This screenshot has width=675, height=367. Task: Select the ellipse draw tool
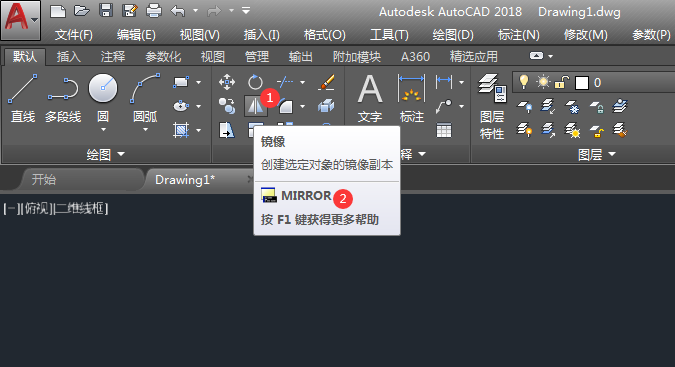tap(181, 106)
